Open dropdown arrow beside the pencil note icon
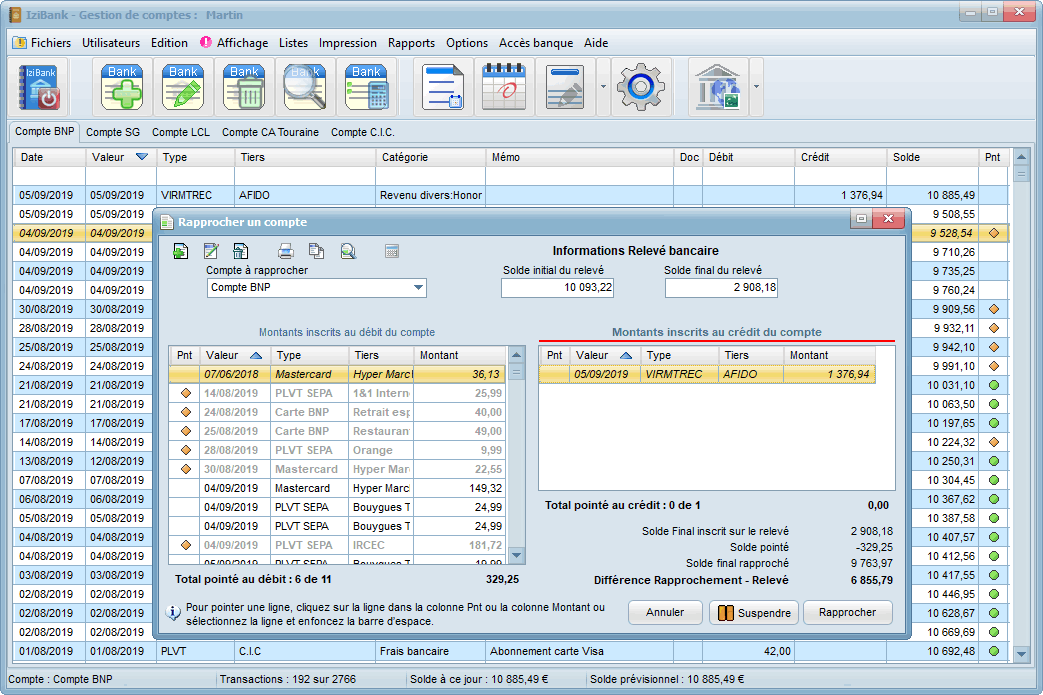 (602, 87)
